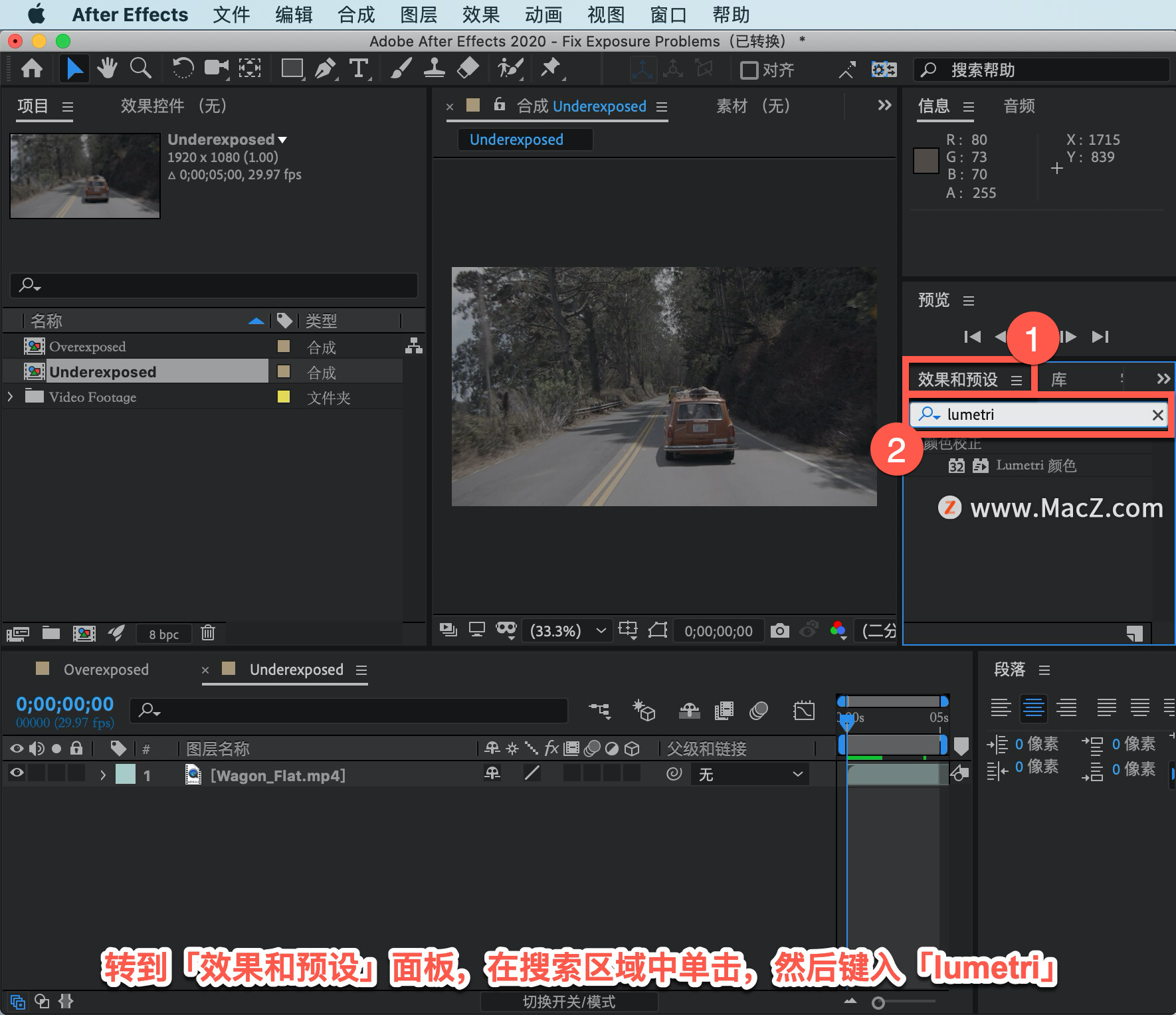The image size is (1176, 1015).
Task: Select the Unified Camera tool
Action: [216, 69]
